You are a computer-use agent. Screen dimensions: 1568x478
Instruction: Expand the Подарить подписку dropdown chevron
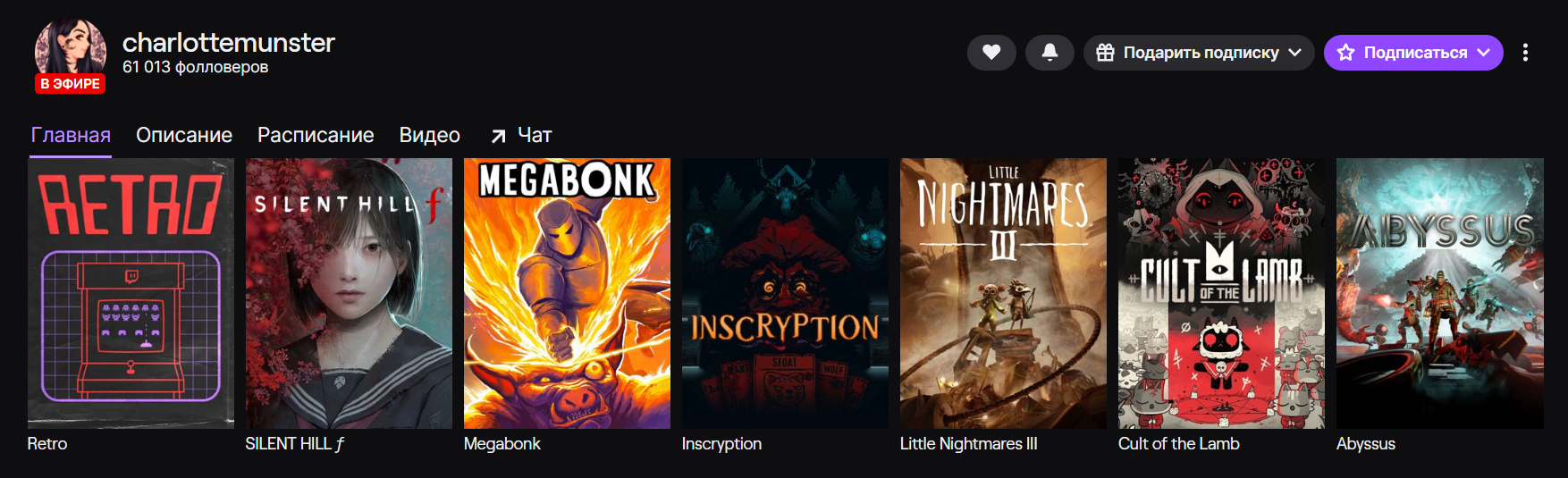coord(1294,53)
